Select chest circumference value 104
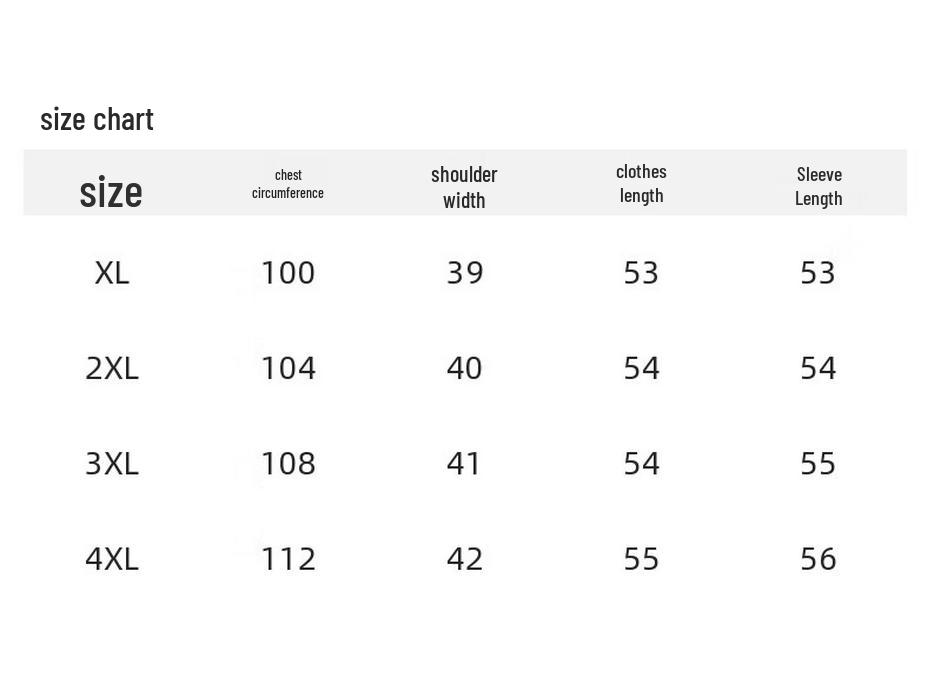The image size is (931, 699). [x=288, y=368]
